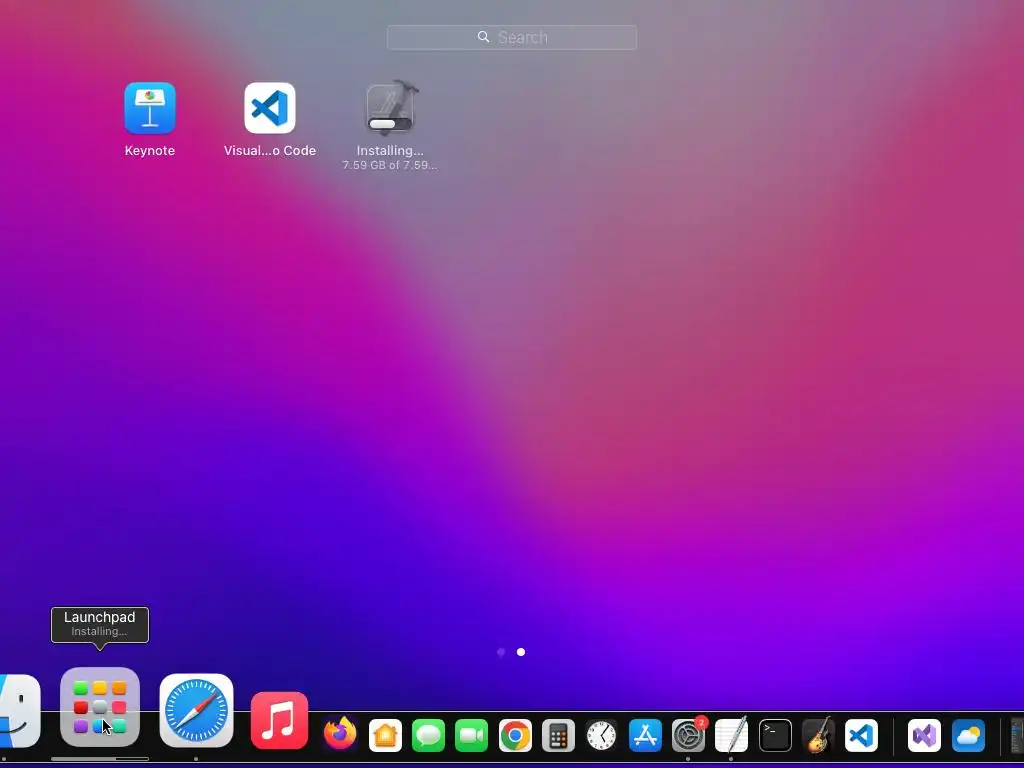The image size is (1024, 768).
Task: Open Keynote from Launchpad
Action: point(150,108)
